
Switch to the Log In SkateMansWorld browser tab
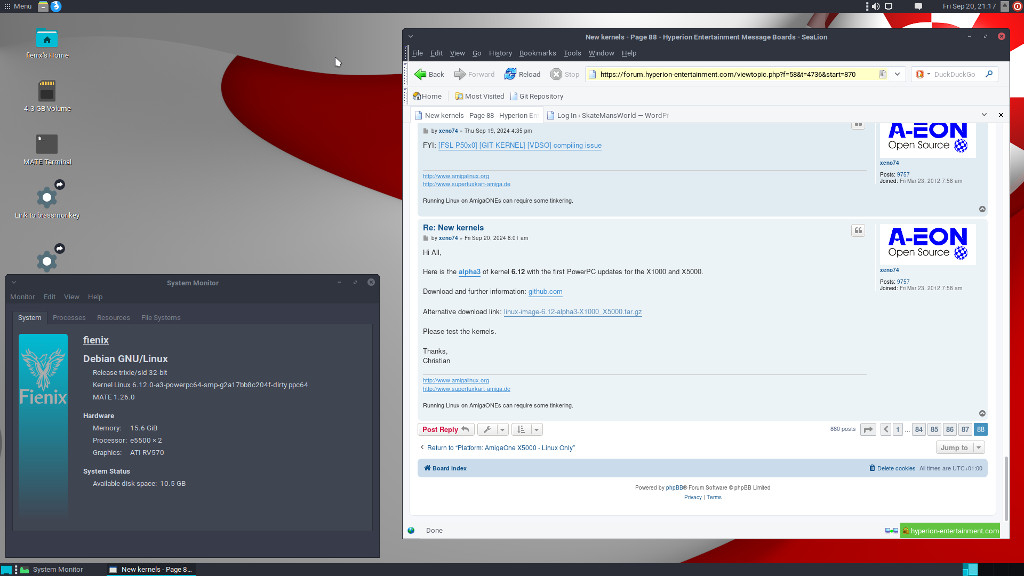[607, 116]
